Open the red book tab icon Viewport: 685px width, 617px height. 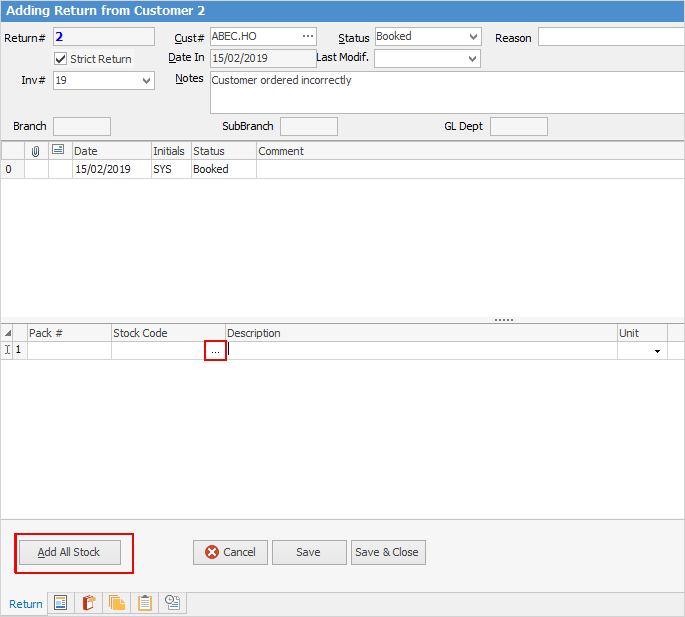[89, 603]
